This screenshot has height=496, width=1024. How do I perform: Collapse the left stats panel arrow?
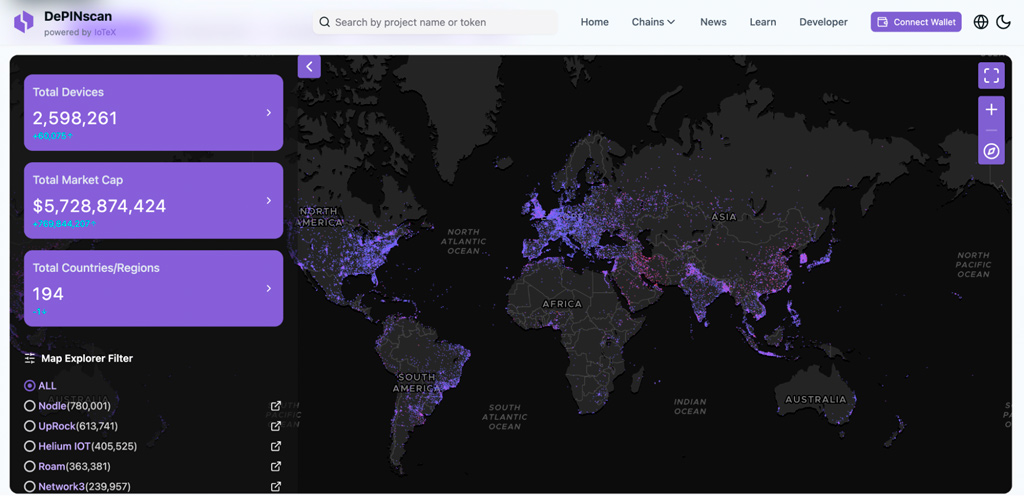tap(310, 67)
